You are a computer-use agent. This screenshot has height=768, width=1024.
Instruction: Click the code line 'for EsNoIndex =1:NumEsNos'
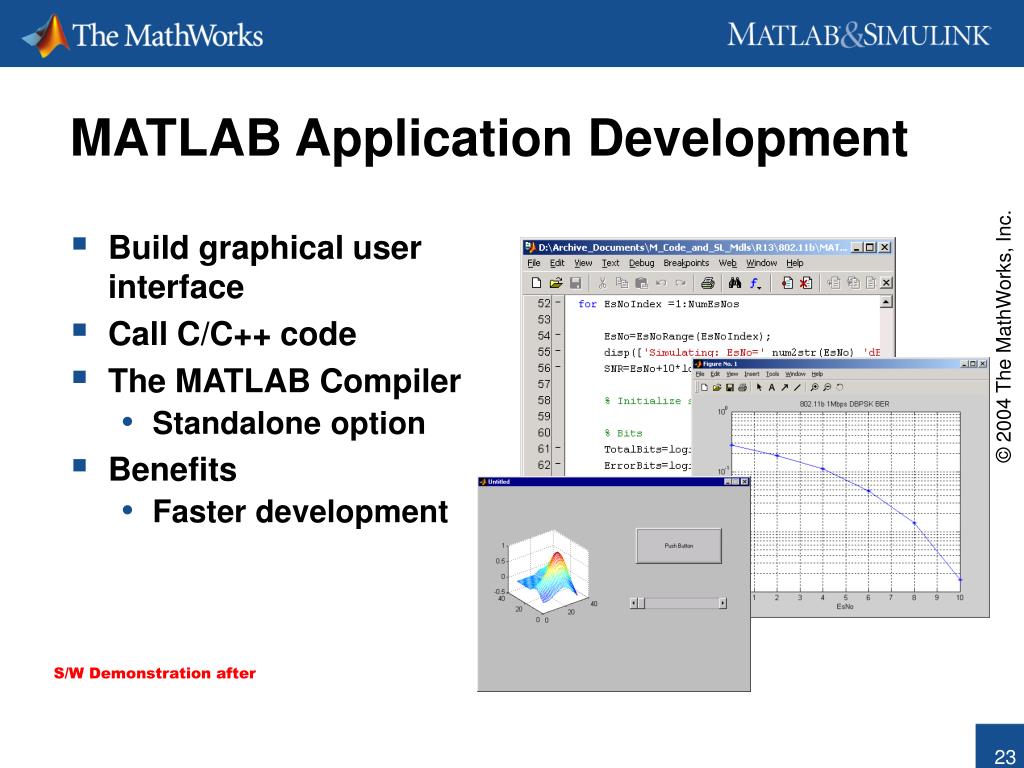[x=658, y=304]
